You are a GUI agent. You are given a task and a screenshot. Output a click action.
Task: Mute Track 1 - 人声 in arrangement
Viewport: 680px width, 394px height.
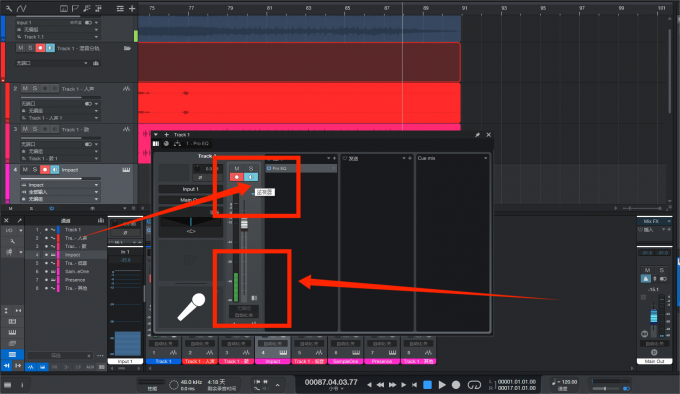(x=25, y=88)
